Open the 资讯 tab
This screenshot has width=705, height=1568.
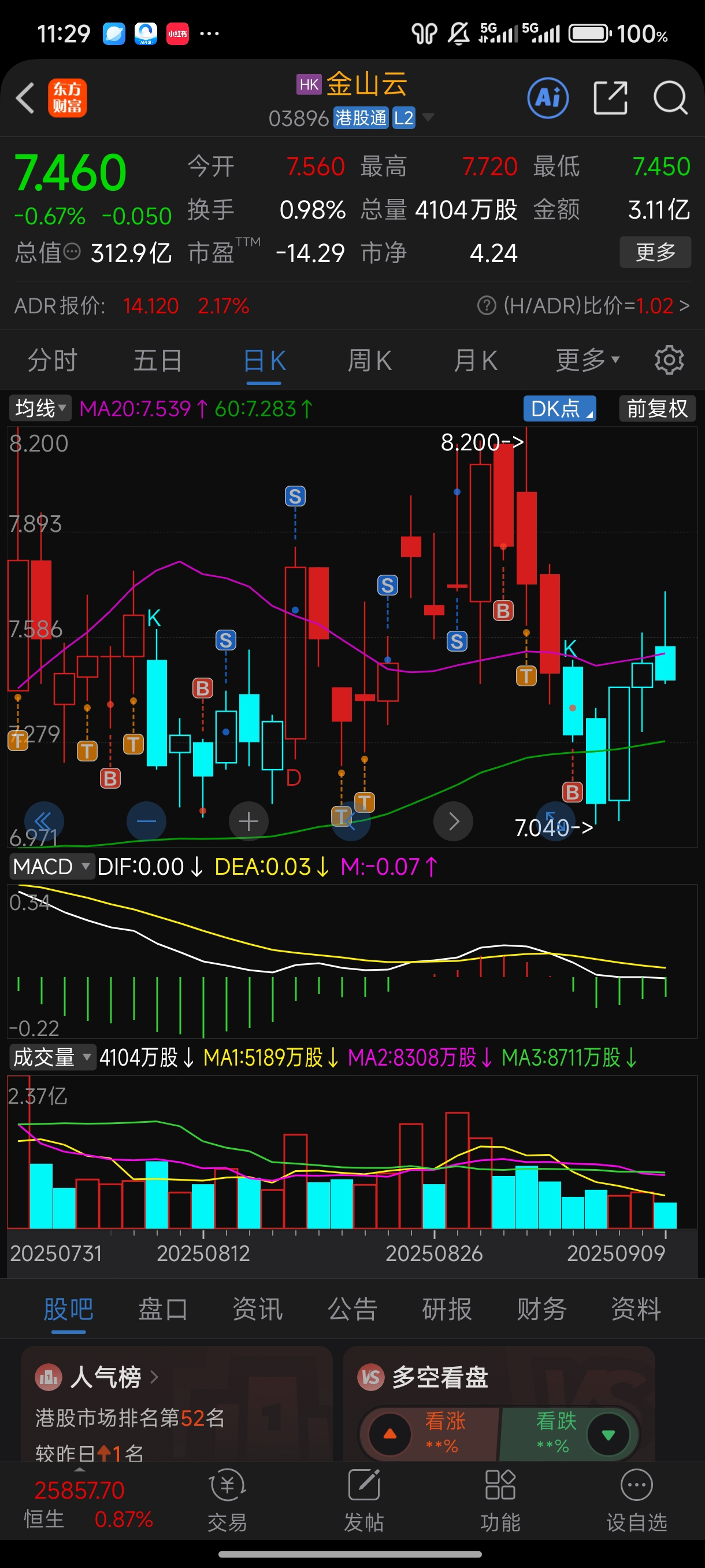[x=258, y=1309]
